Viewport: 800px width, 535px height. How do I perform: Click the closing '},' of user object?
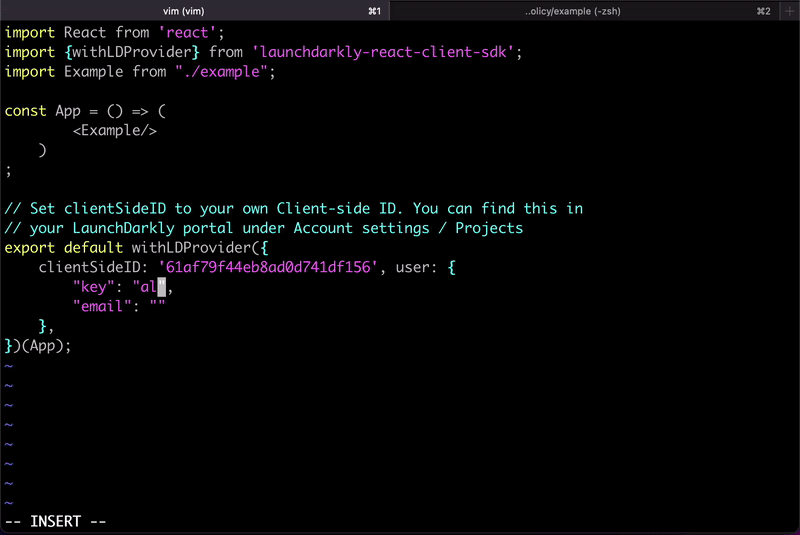pos(46,326)
